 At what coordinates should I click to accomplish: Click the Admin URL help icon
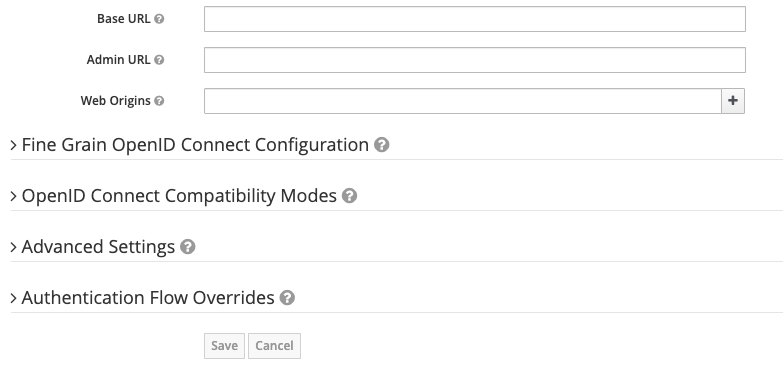(159, 60)
